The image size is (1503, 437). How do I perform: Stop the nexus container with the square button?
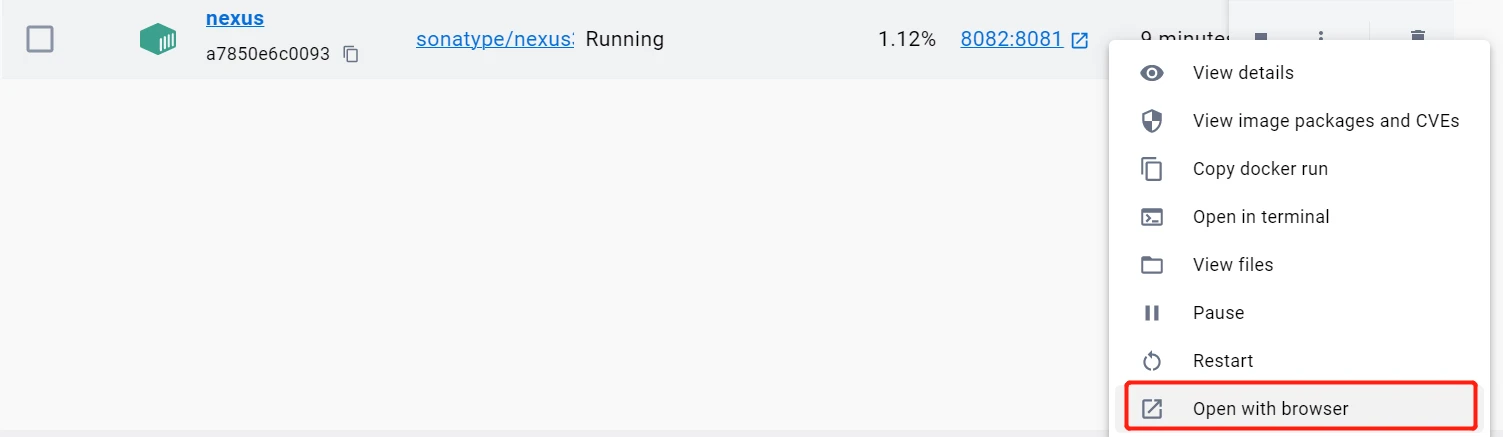[x=1261, y=37]
